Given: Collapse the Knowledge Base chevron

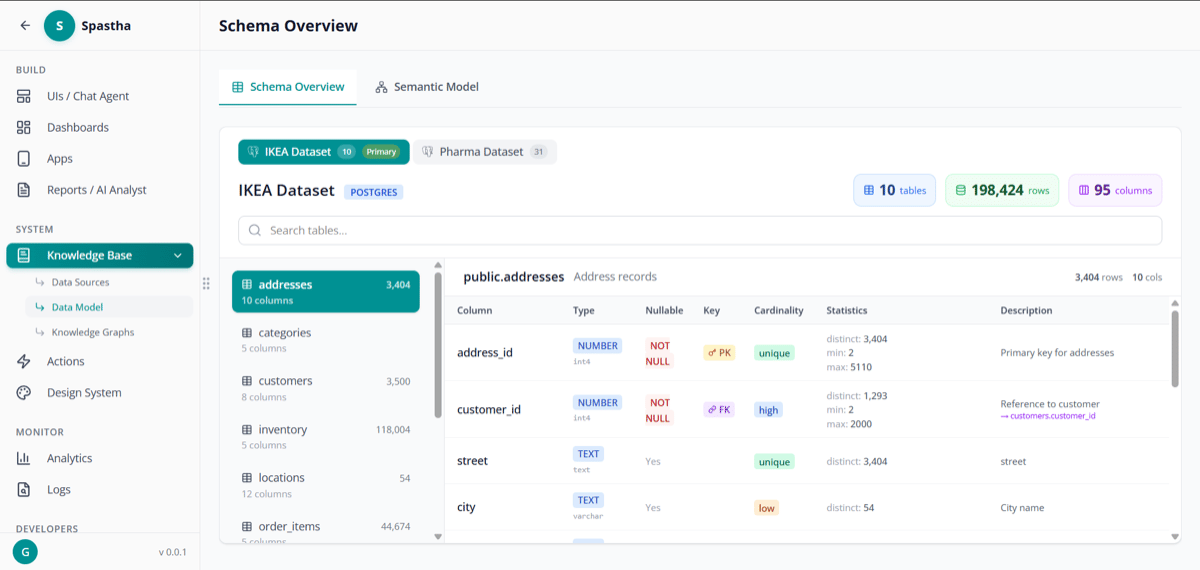Looking at the screenshot, I should click(x=178, y=256).
